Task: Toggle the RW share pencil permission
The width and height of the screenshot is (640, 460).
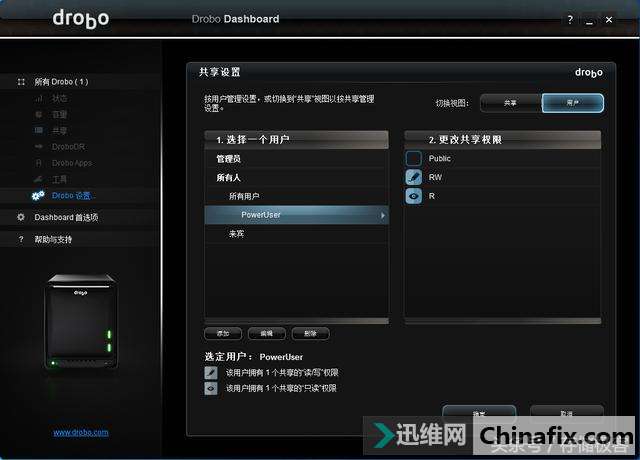Action: [413, 177]
